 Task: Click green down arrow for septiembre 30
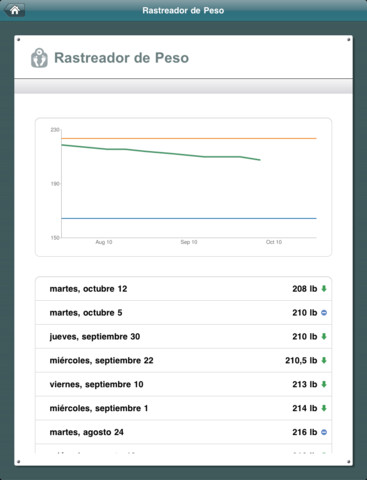point(324,336)
